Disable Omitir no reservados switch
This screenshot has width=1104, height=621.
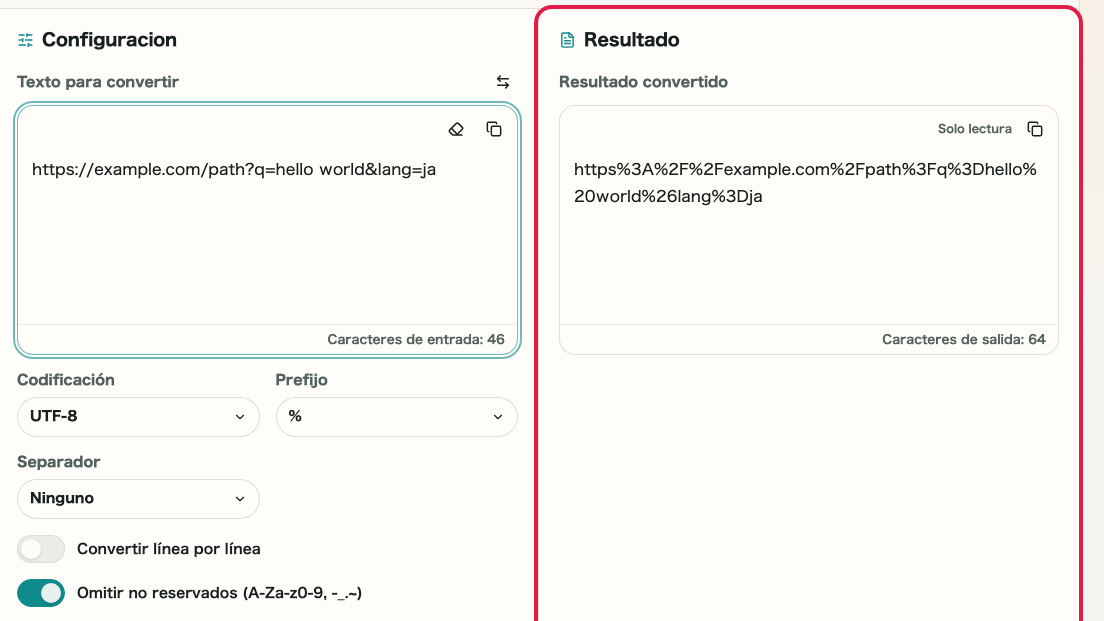(x=41, y=594)
